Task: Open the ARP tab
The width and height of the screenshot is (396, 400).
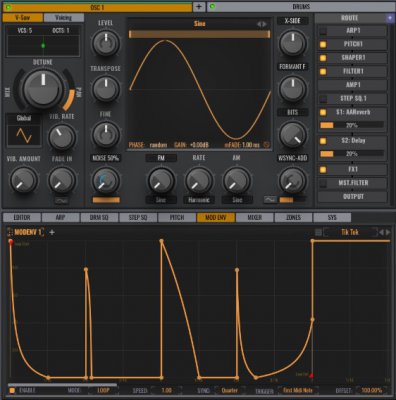Action: click(60, 218)
